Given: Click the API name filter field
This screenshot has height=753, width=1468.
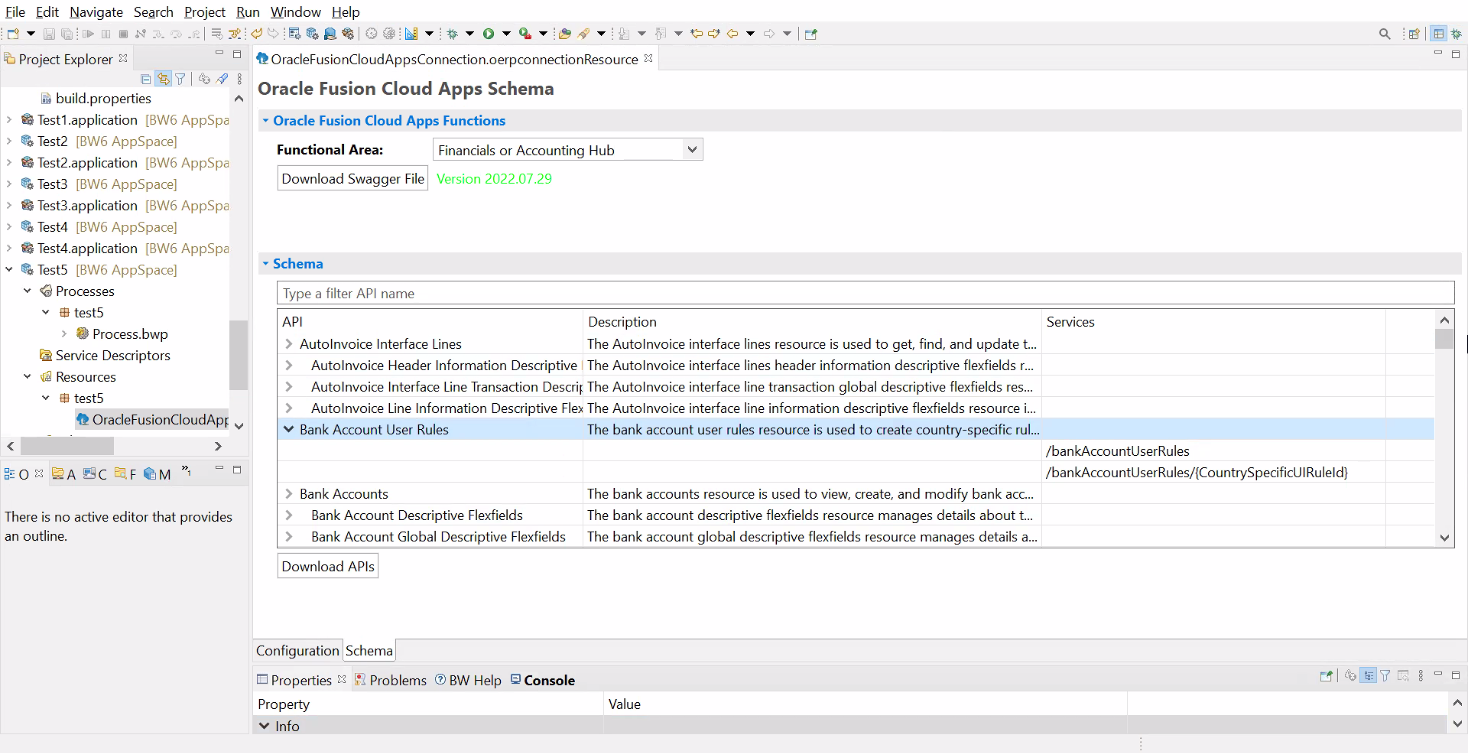Looking at the screenshot, I should click(x=865, y=293).
